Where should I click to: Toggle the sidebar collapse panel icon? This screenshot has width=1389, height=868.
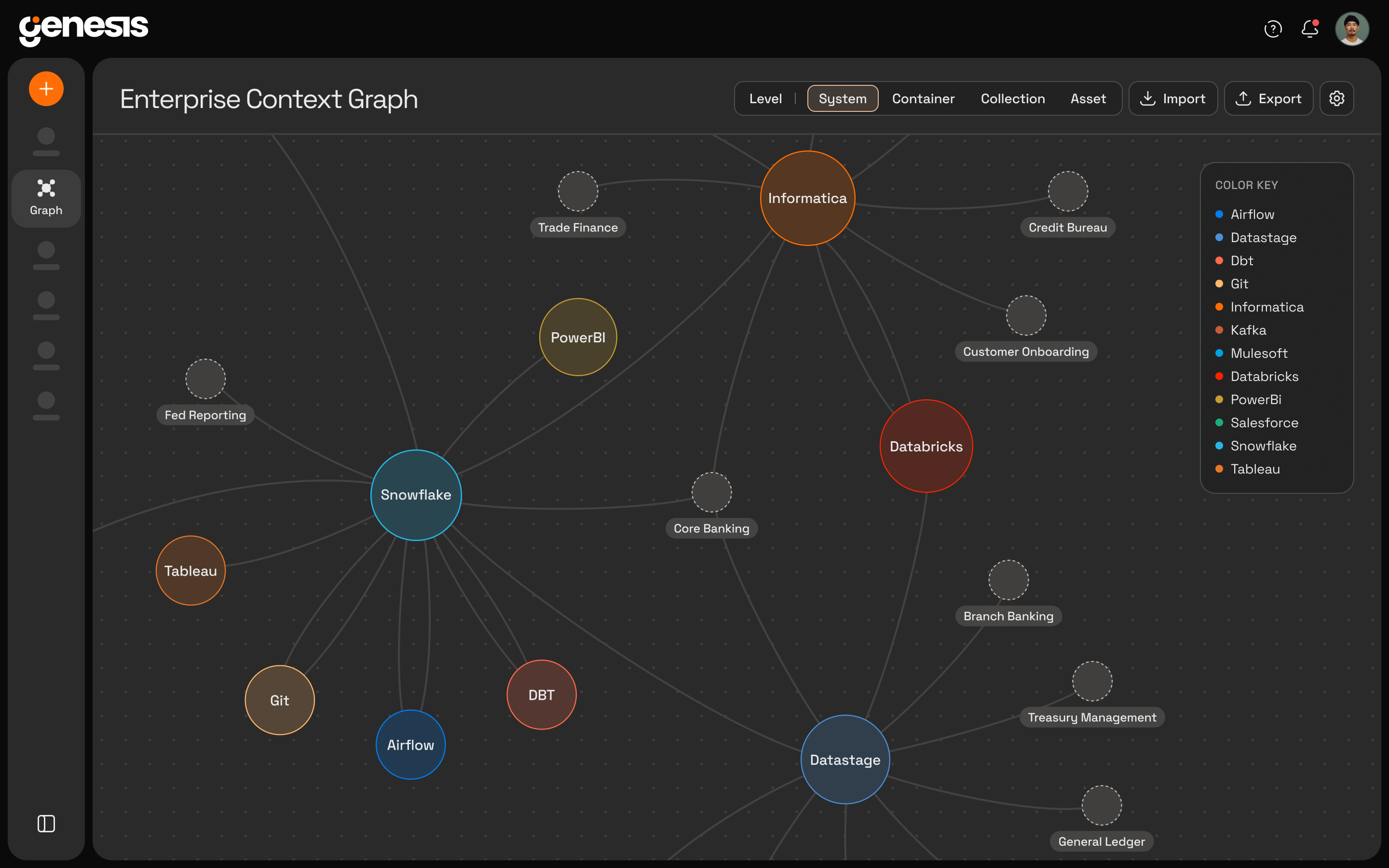pyautogui.click(x=46, y=823)
